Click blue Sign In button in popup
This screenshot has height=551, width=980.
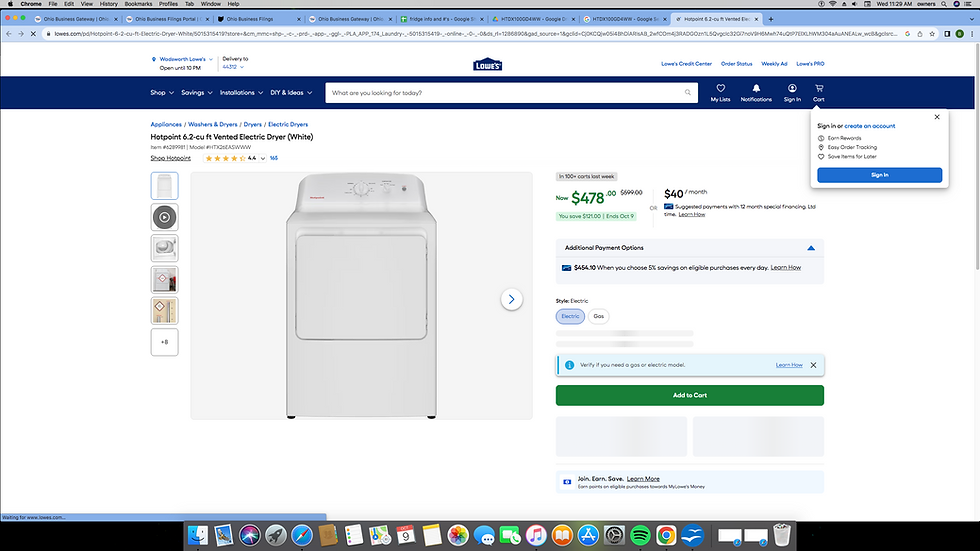point(879,175)
